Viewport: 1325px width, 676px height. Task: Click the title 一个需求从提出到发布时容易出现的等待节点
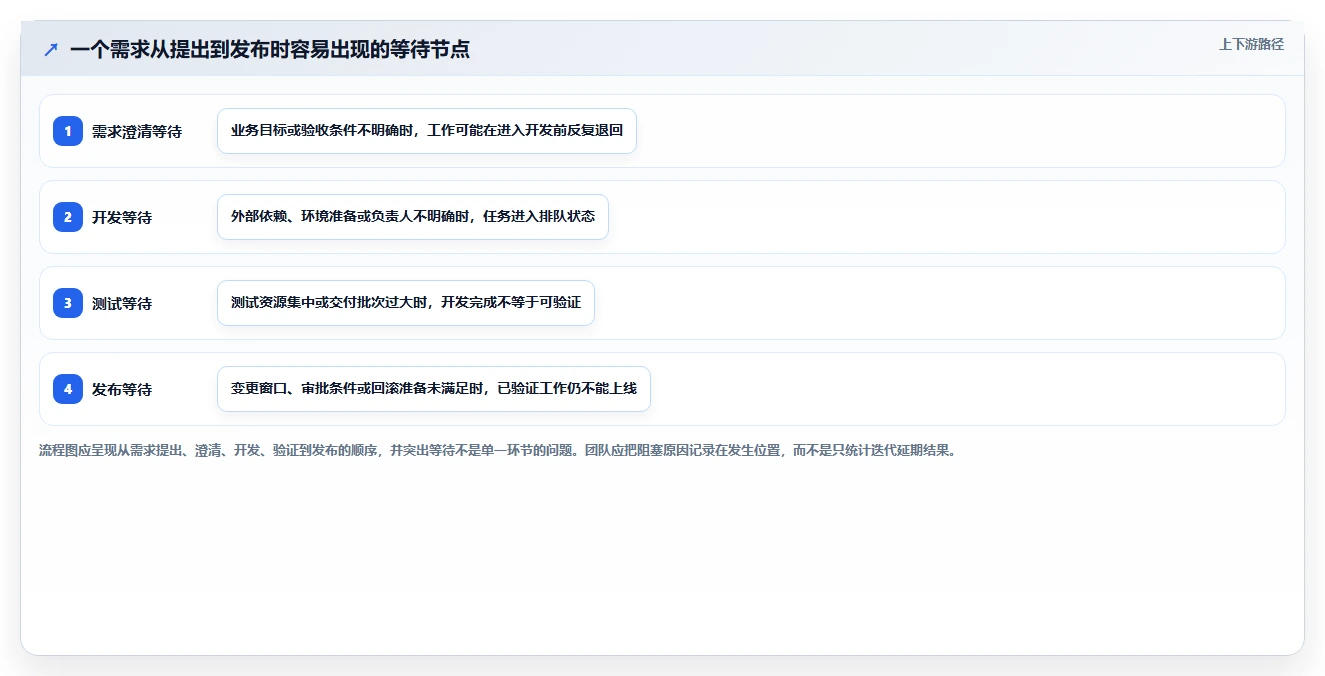[x=270, y=49]
